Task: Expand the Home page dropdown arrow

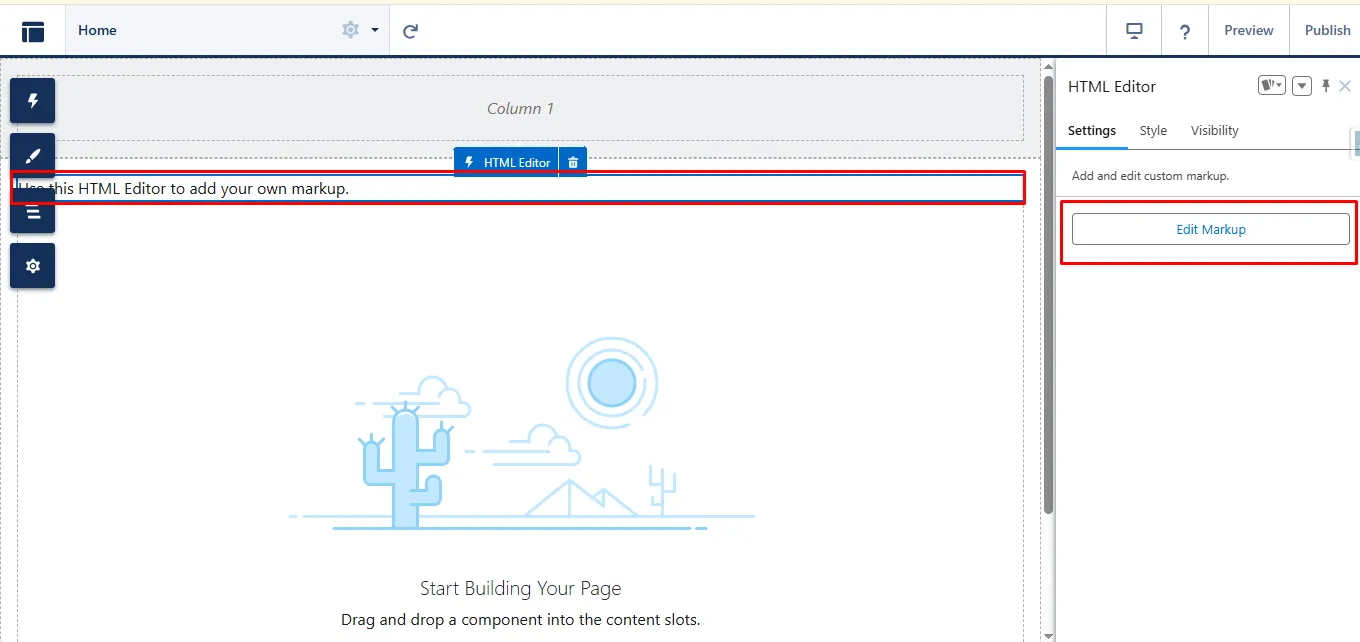Action: [x=375, y=30]
